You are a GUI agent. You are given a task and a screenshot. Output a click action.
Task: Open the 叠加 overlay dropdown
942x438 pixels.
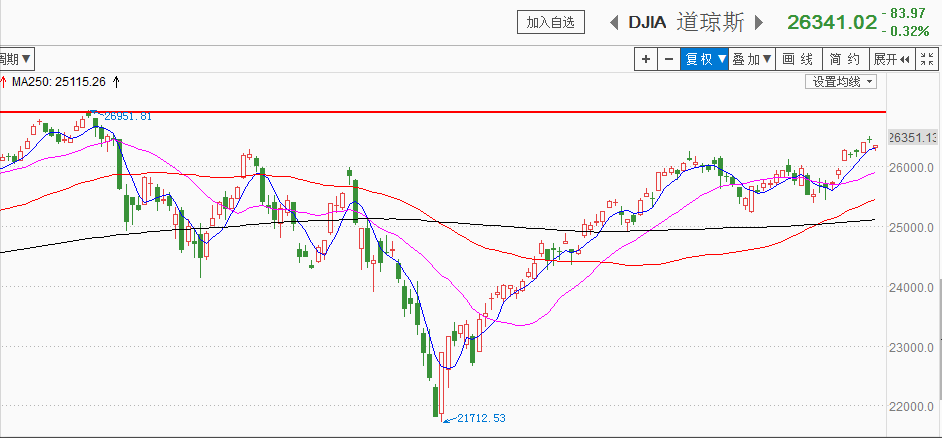752,59
